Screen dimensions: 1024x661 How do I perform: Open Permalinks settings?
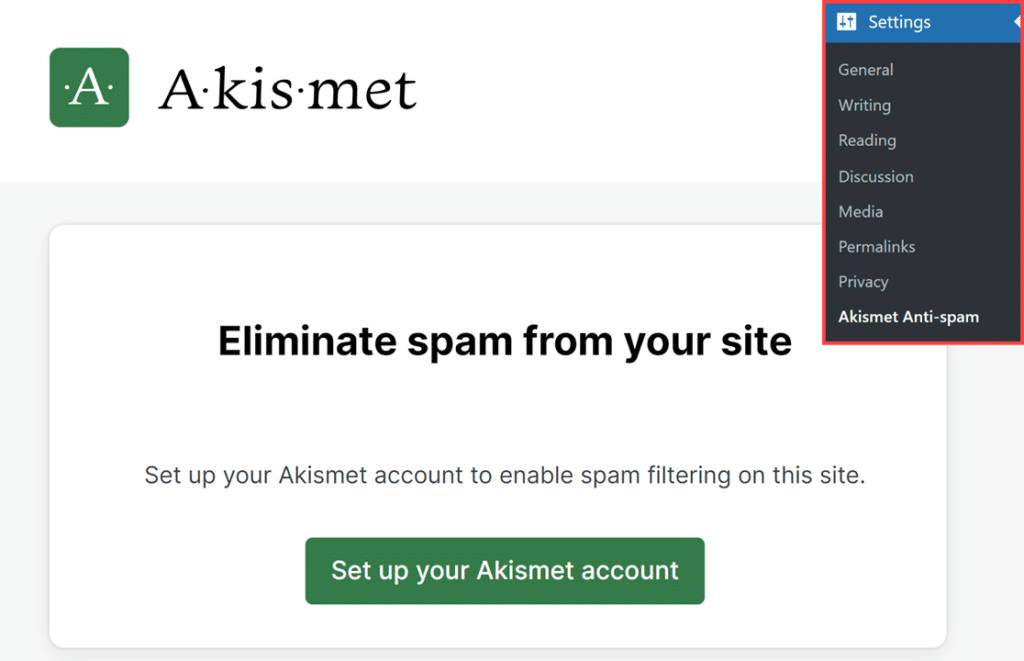click(x=876, y=246)
